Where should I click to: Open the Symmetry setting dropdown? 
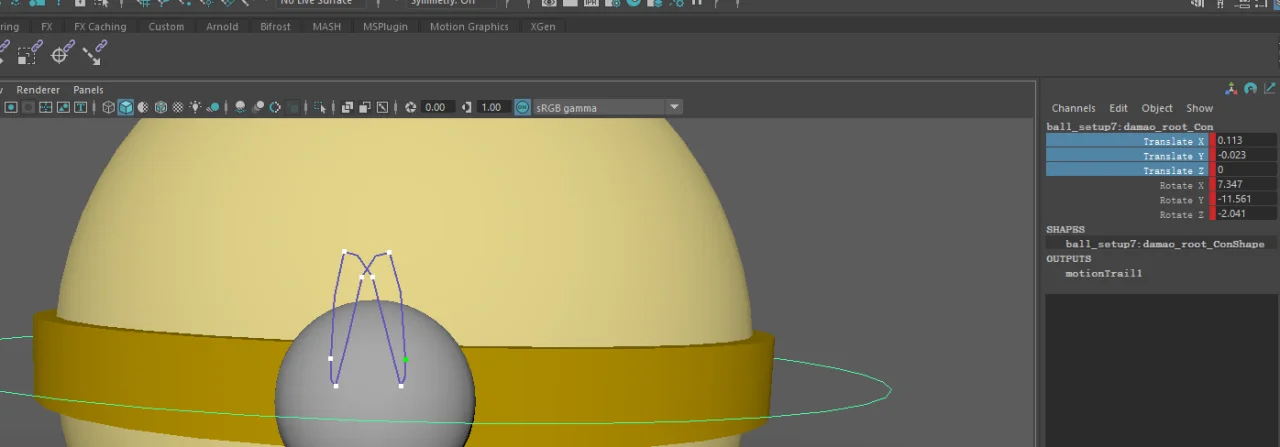pyautogui.click(x=452, y=3)
